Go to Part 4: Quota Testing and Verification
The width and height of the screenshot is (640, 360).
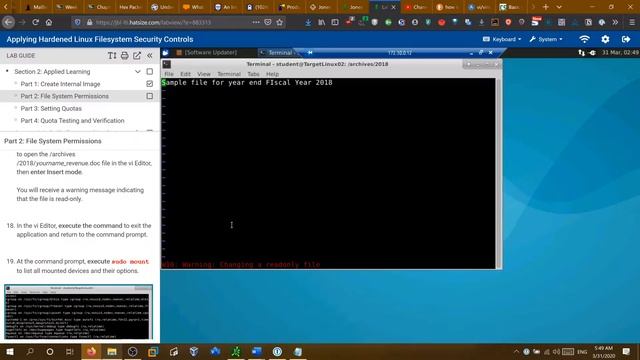click(72, 120)
